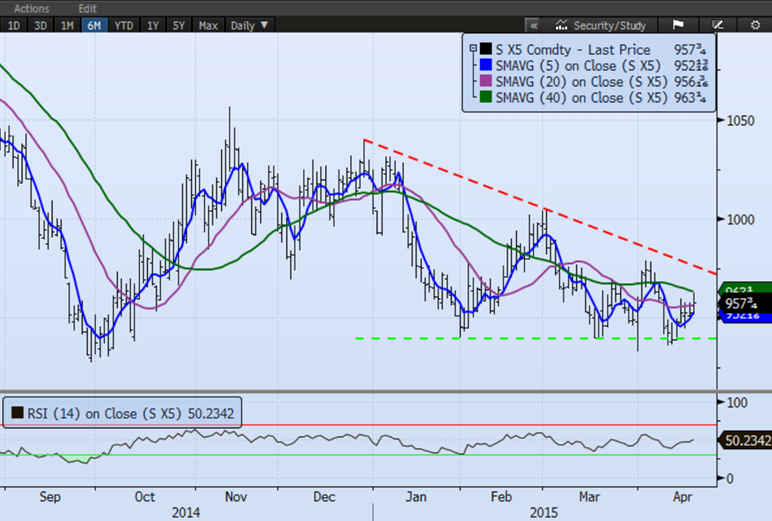The height and width of the screenshot is (521, 772).
Task: Collapse the legend tree minus box
Action: click(x=472, y=49)
